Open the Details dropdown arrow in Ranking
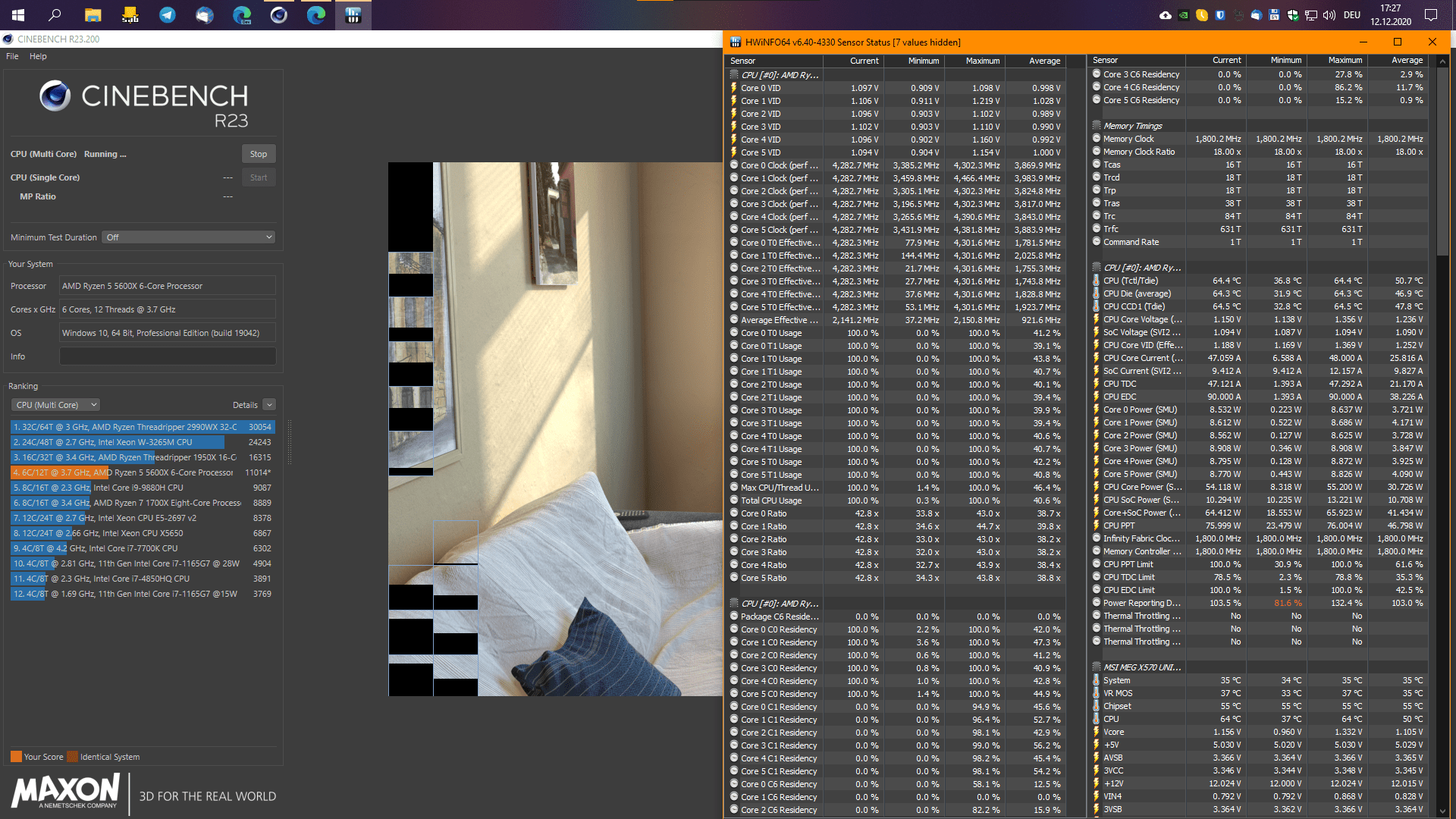 tap(269, 405)
